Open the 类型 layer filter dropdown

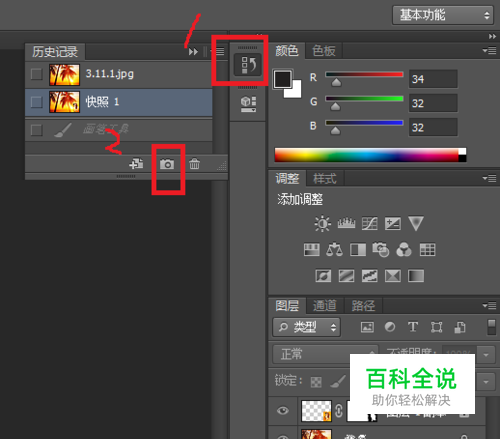[x=307, y=327]
